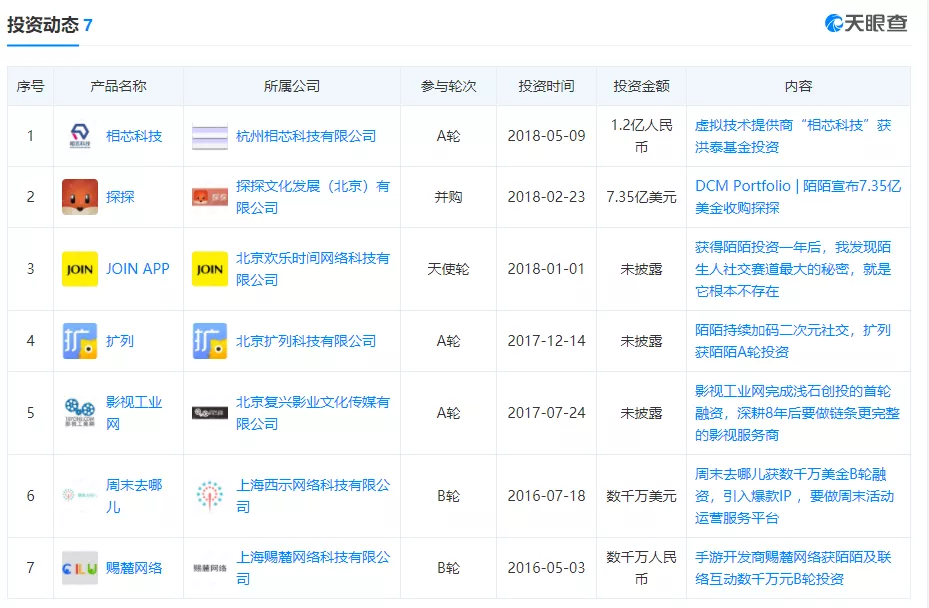Click the 上海西示网络 company tree logo
Image resolution: width=929 pixels, height=608 pixels.
pyautogui.click(x=210, y=495)
